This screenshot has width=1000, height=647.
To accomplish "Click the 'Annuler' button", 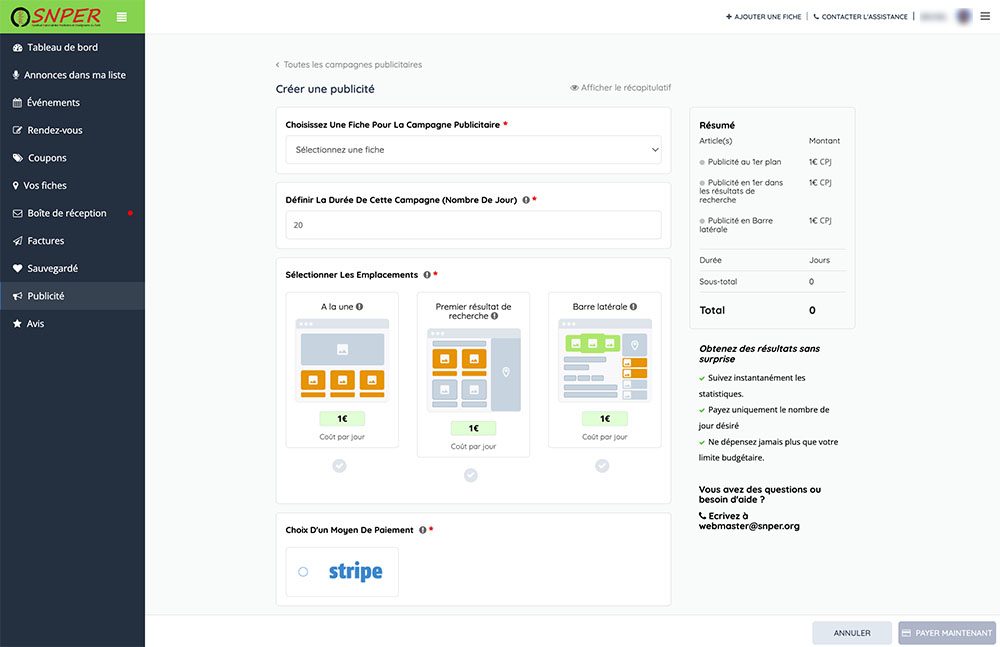I will click(x=852, y=633).
